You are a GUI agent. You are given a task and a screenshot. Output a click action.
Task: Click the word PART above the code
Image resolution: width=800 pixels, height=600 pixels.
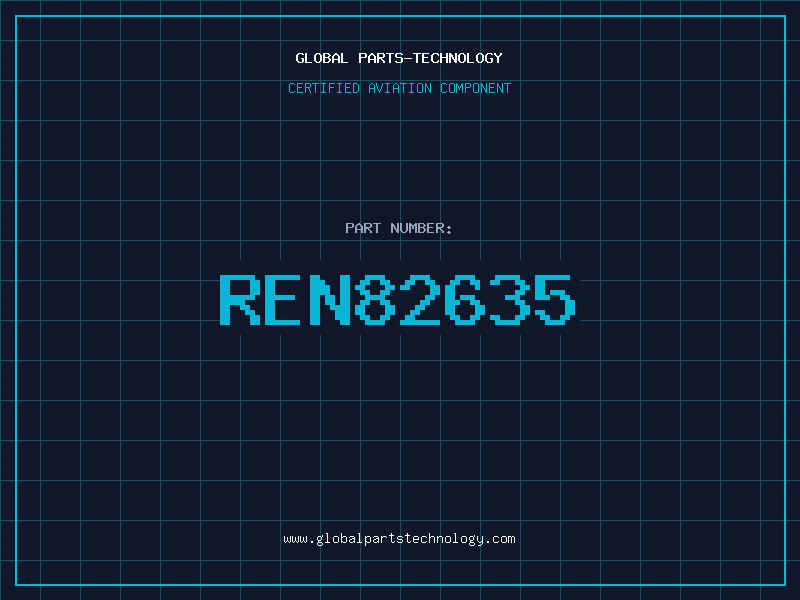pyautogui.click(x=363, y=228)
